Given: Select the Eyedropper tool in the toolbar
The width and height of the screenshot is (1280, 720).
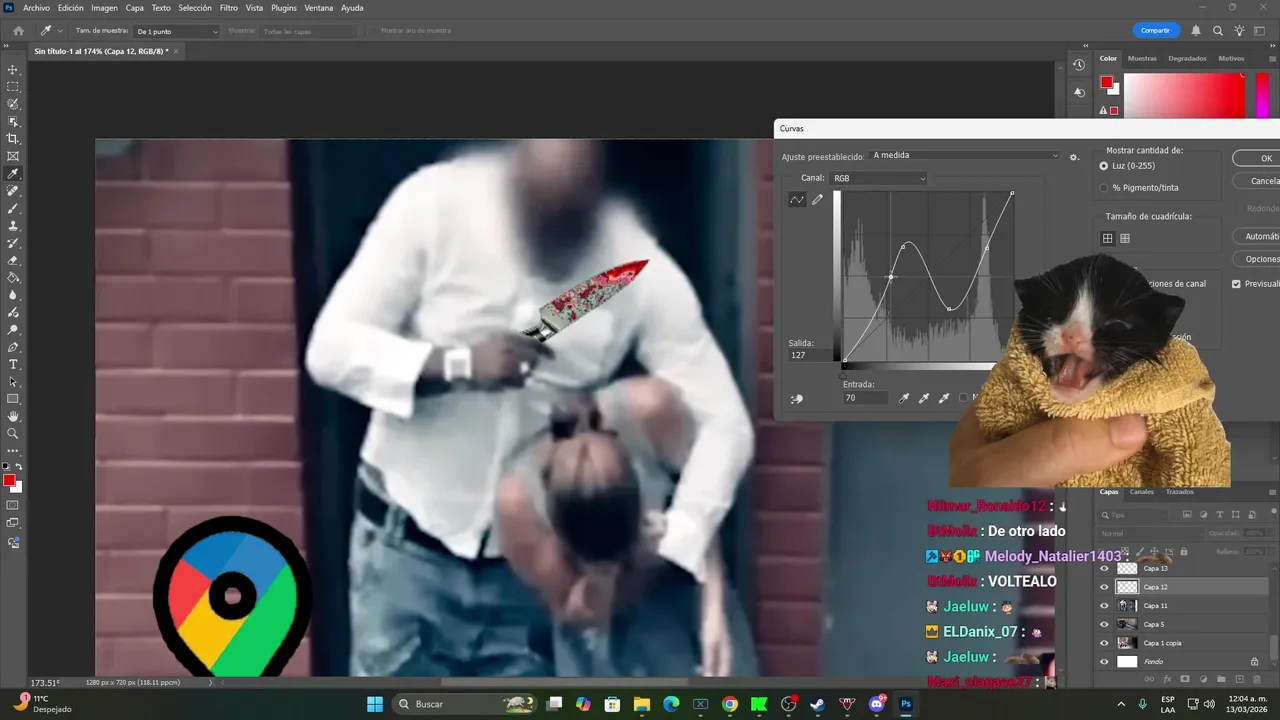Looking at the screenshot, I should [x=13, y=174].
